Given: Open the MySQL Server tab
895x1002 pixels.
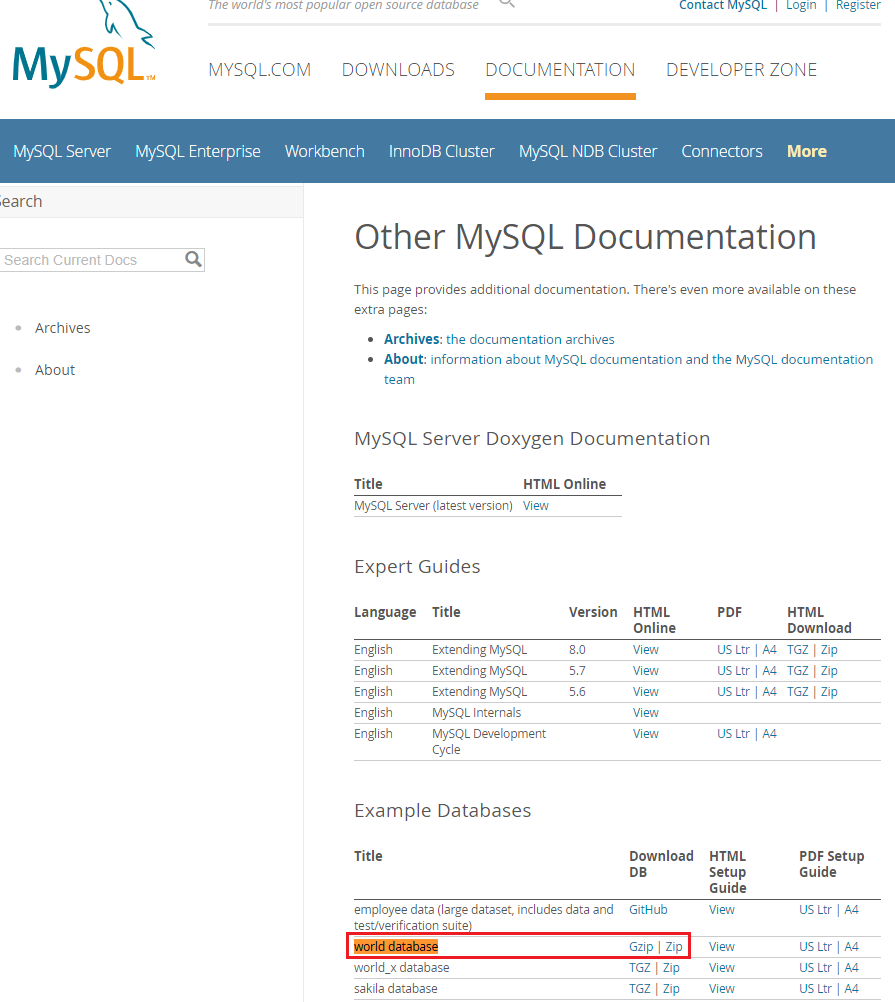Looking at the screenshot, I should [x=62, y=151].
